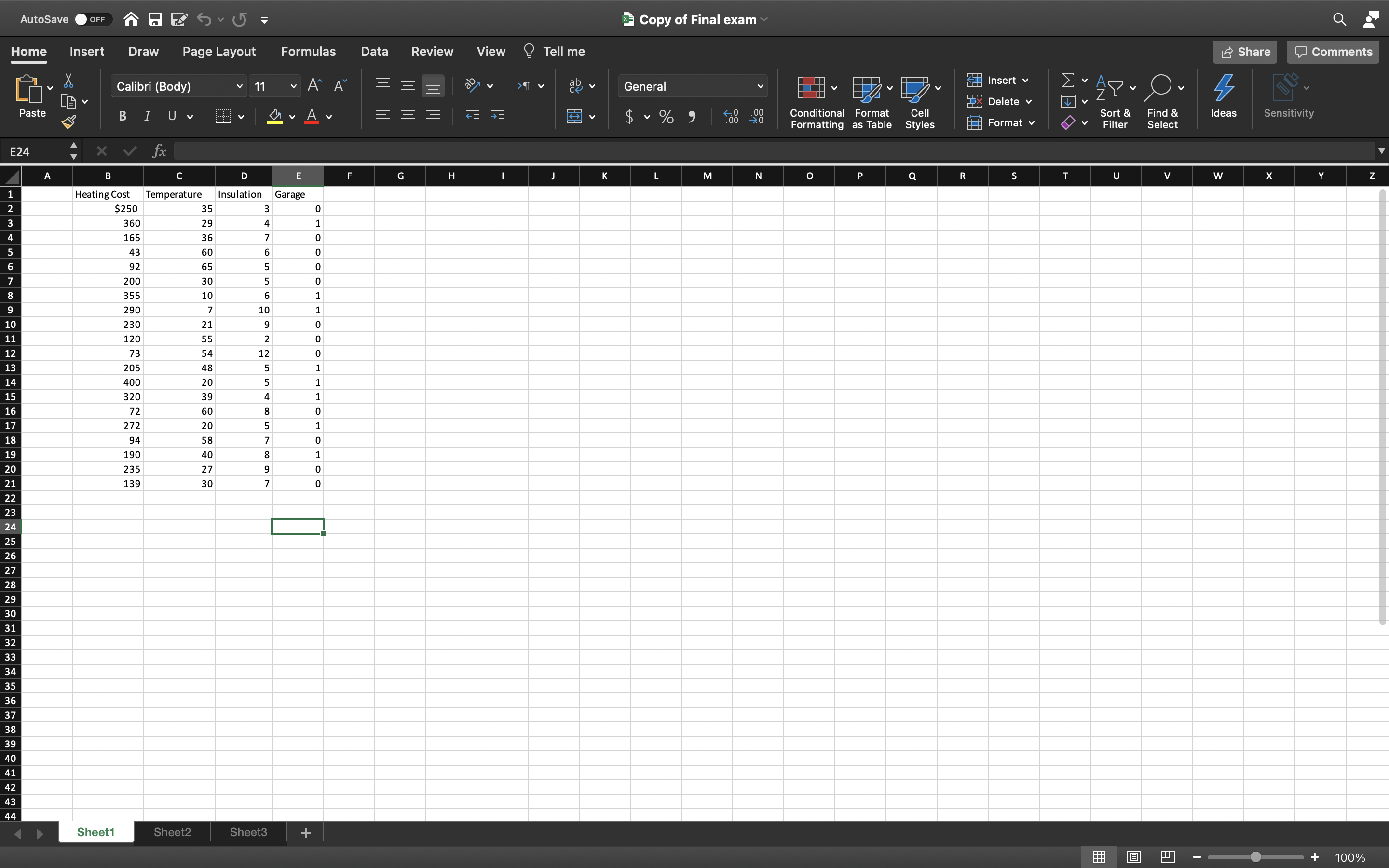
Task: Expand the Font size dropdown
Action: 292,86
